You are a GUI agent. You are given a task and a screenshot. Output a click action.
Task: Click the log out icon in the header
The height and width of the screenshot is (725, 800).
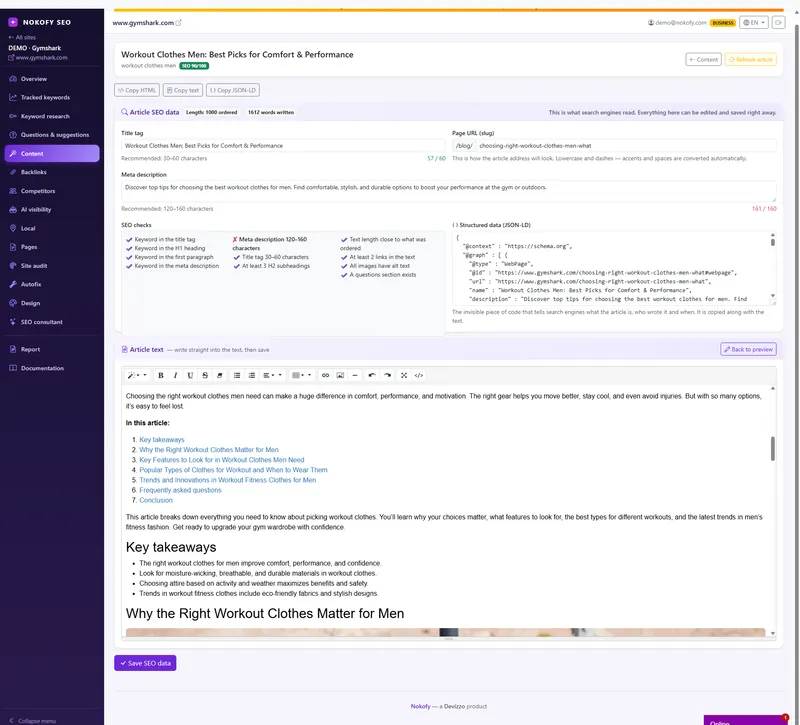tap(779, 22)
